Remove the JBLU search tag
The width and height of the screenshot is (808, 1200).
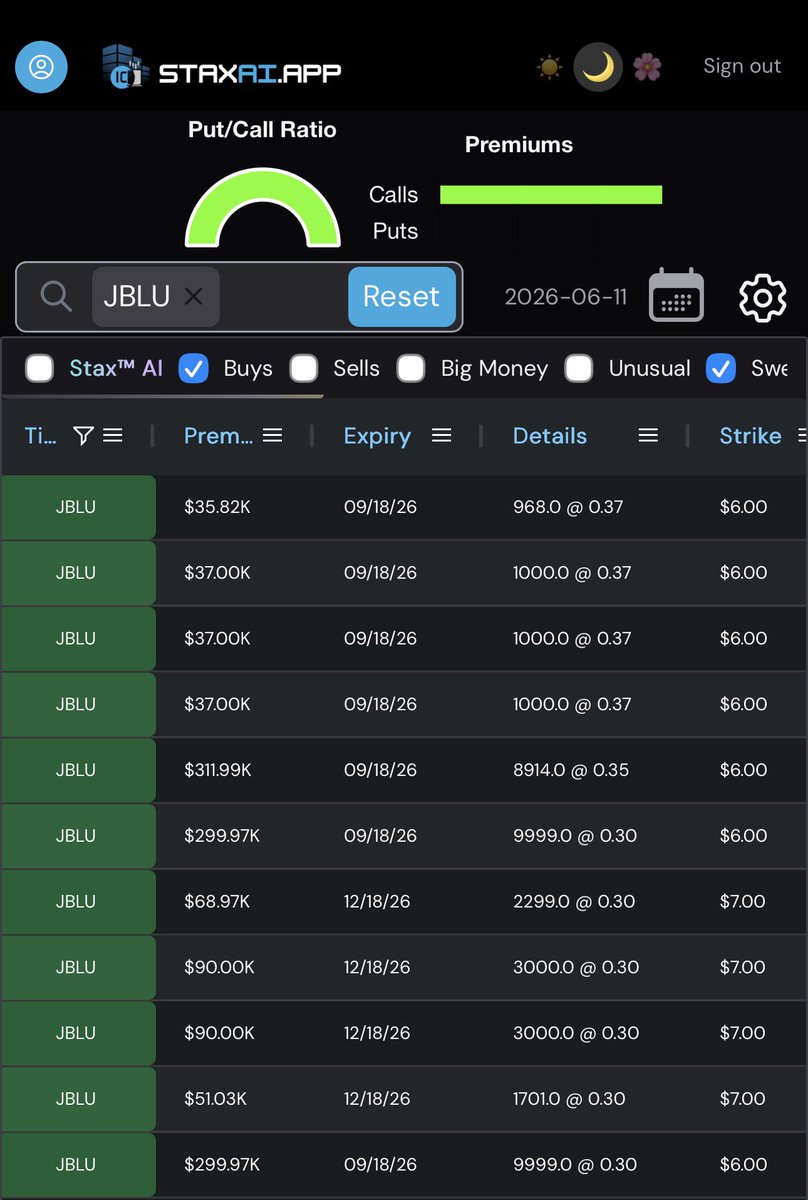click(193, 296)
